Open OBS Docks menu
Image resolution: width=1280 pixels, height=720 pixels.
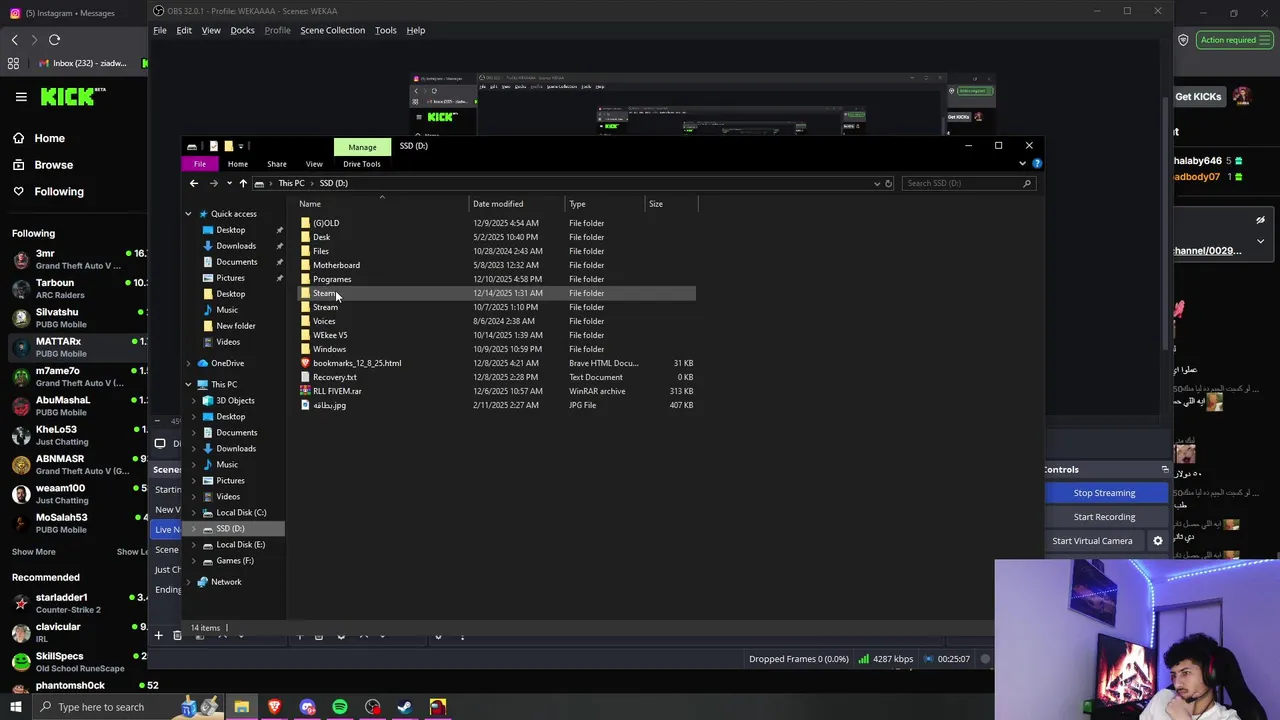[242, 30]
